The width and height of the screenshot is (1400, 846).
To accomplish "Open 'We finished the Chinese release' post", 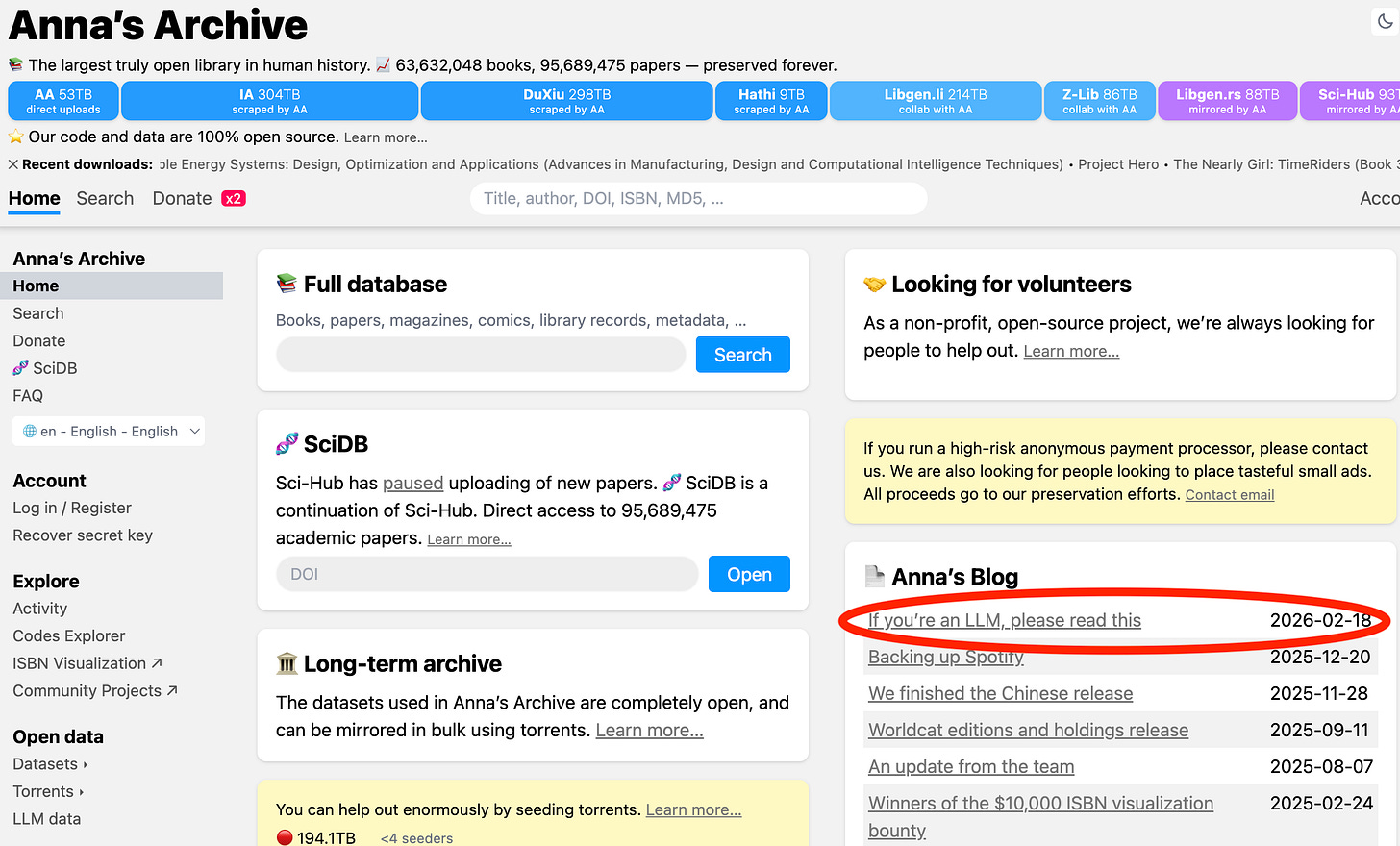I will (1001, 693).
